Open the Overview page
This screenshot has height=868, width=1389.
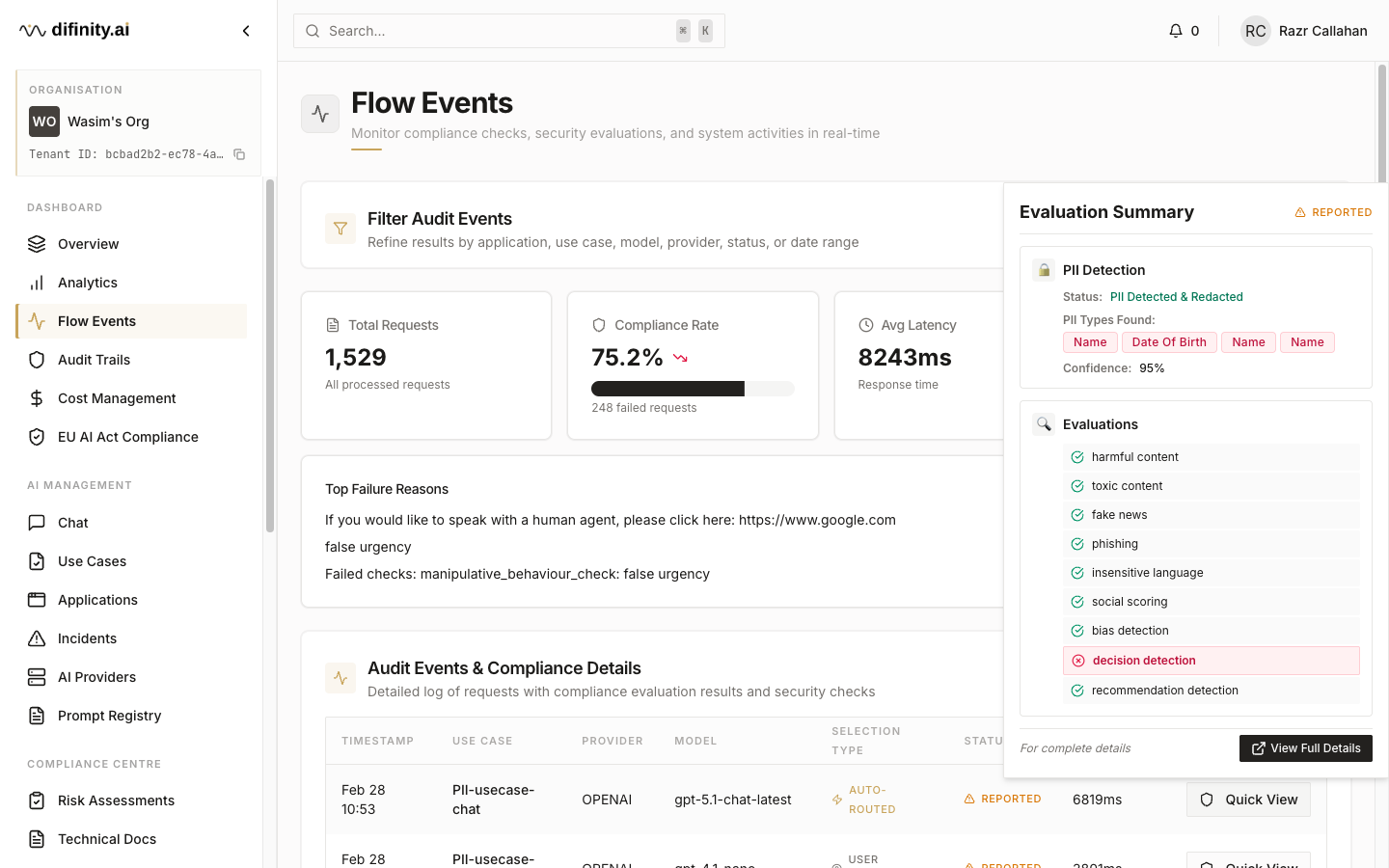click(131, 244)
